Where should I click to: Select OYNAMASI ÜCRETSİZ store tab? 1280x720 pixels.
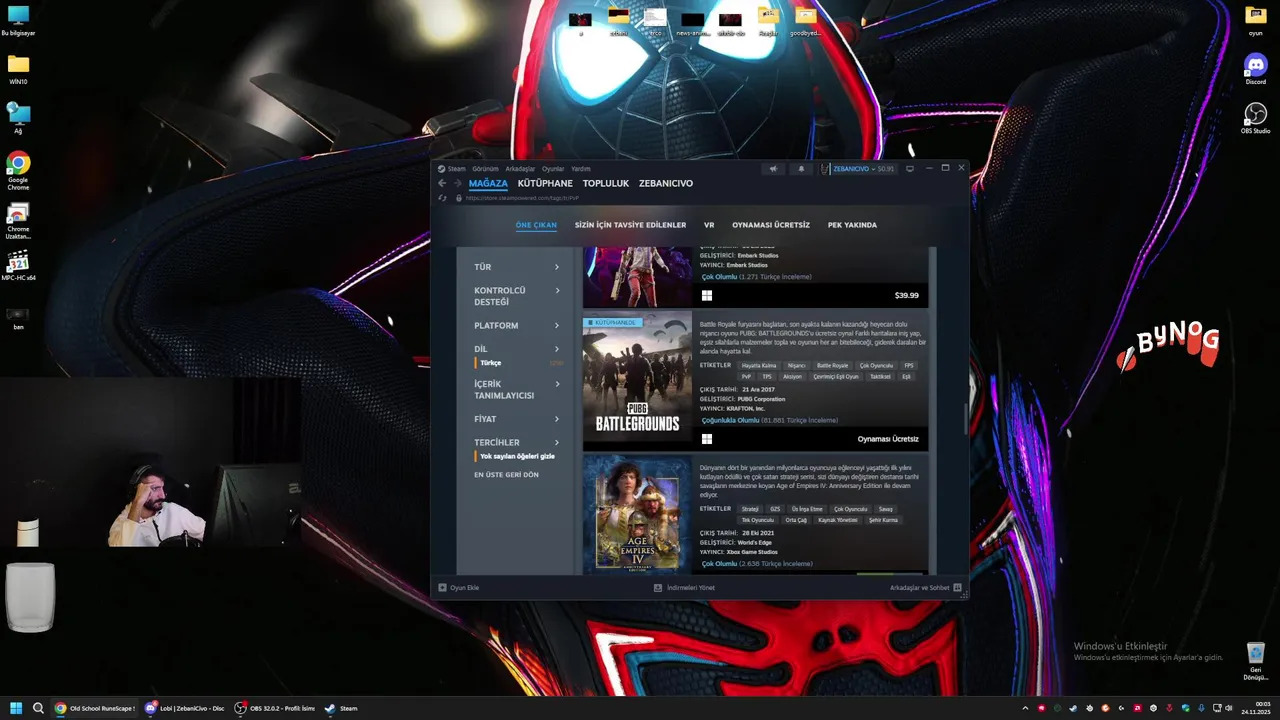tap(771, 225)
